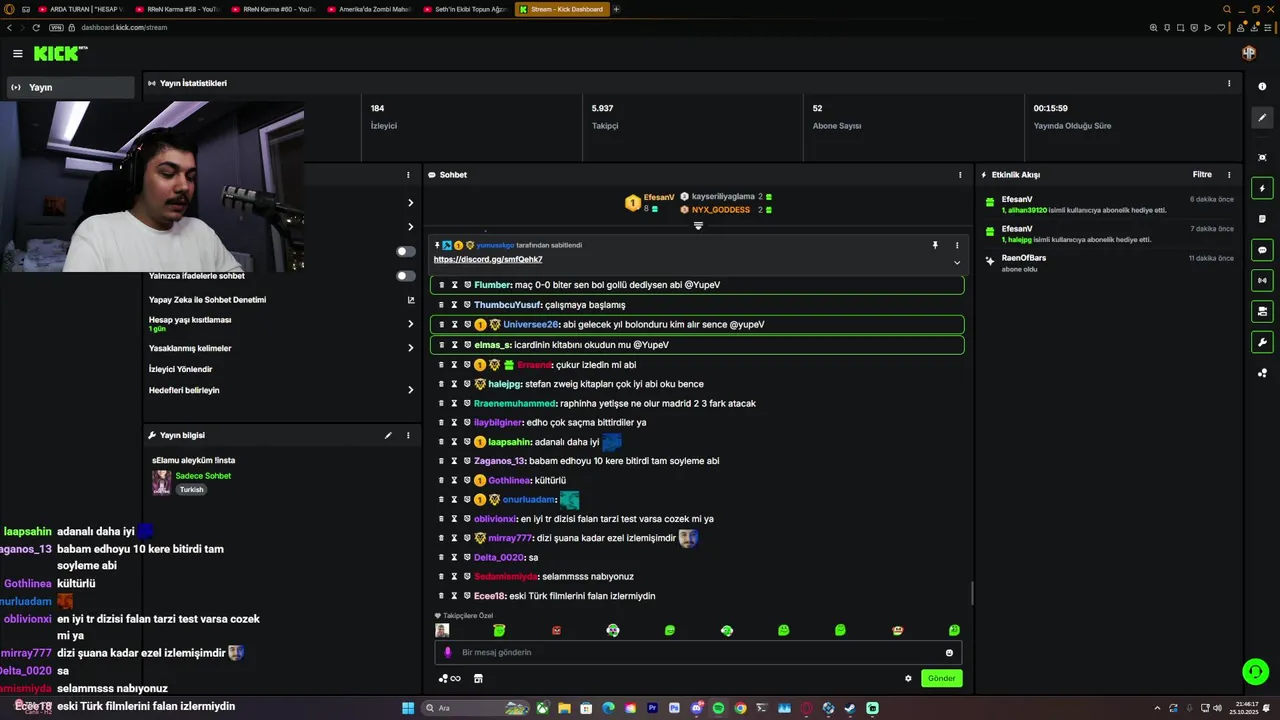Unpin the pinned discord message

click(935, 245)
